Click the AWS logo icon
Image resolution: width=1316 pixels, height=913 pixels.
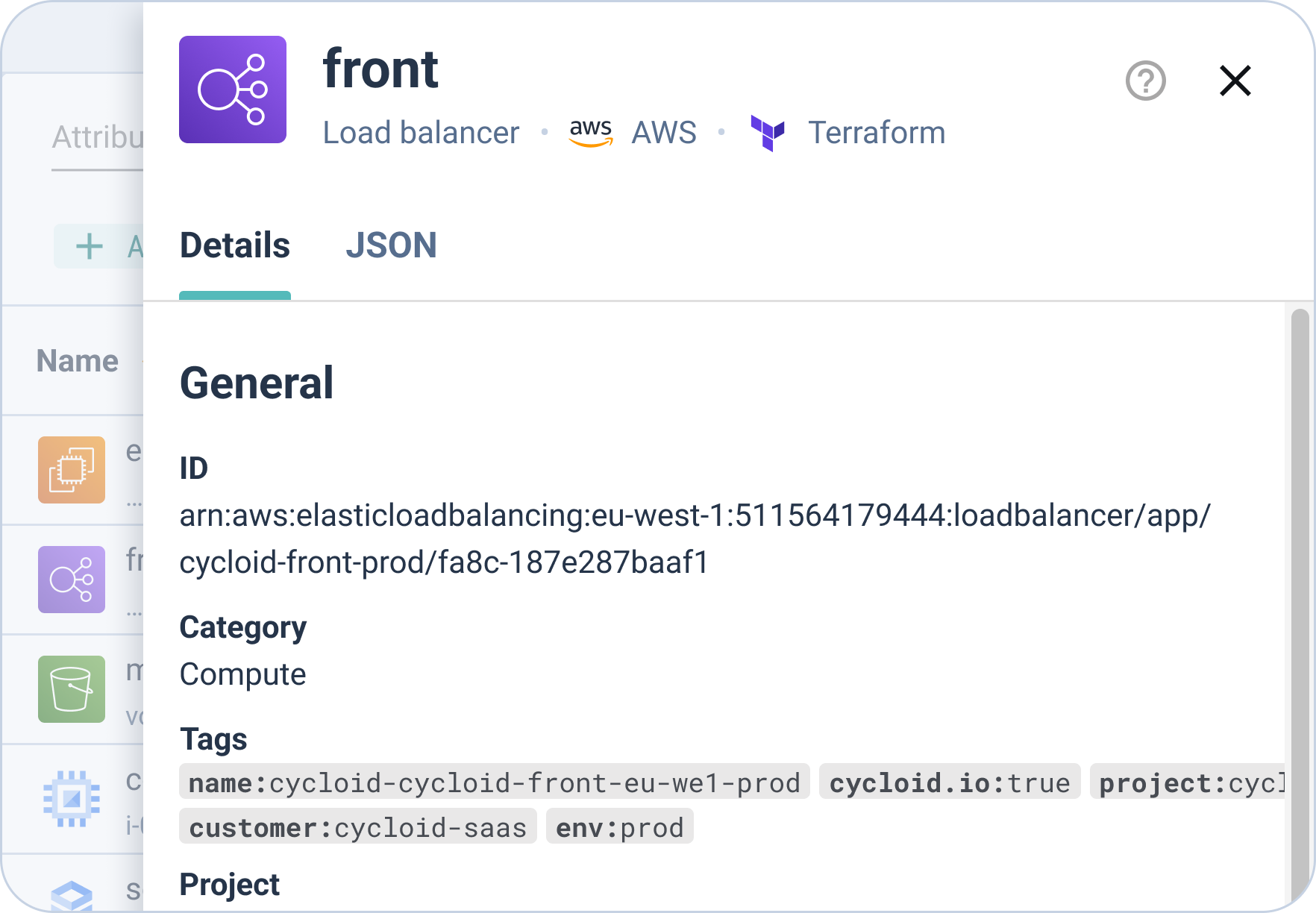point(591,133)
